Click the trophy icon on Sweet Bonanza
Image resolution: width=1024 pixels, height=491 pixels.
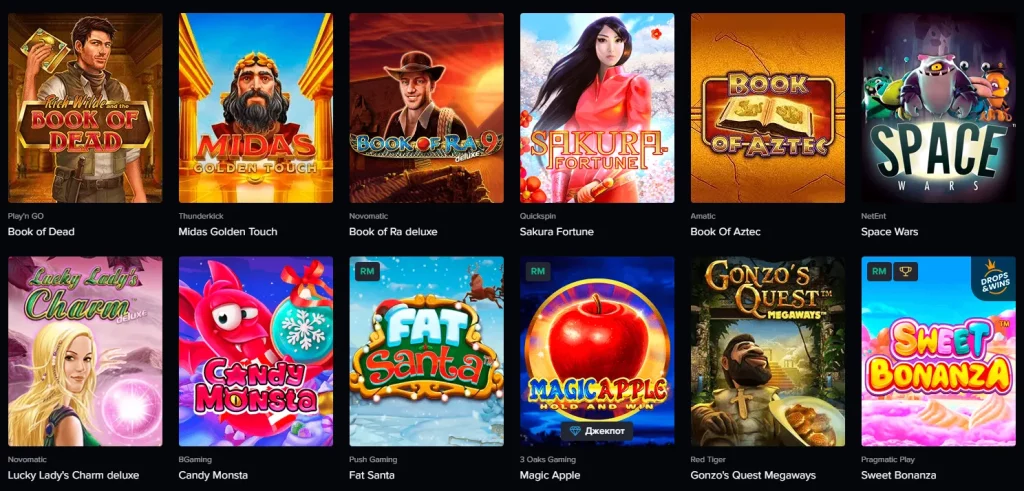(x=905, y=272)
